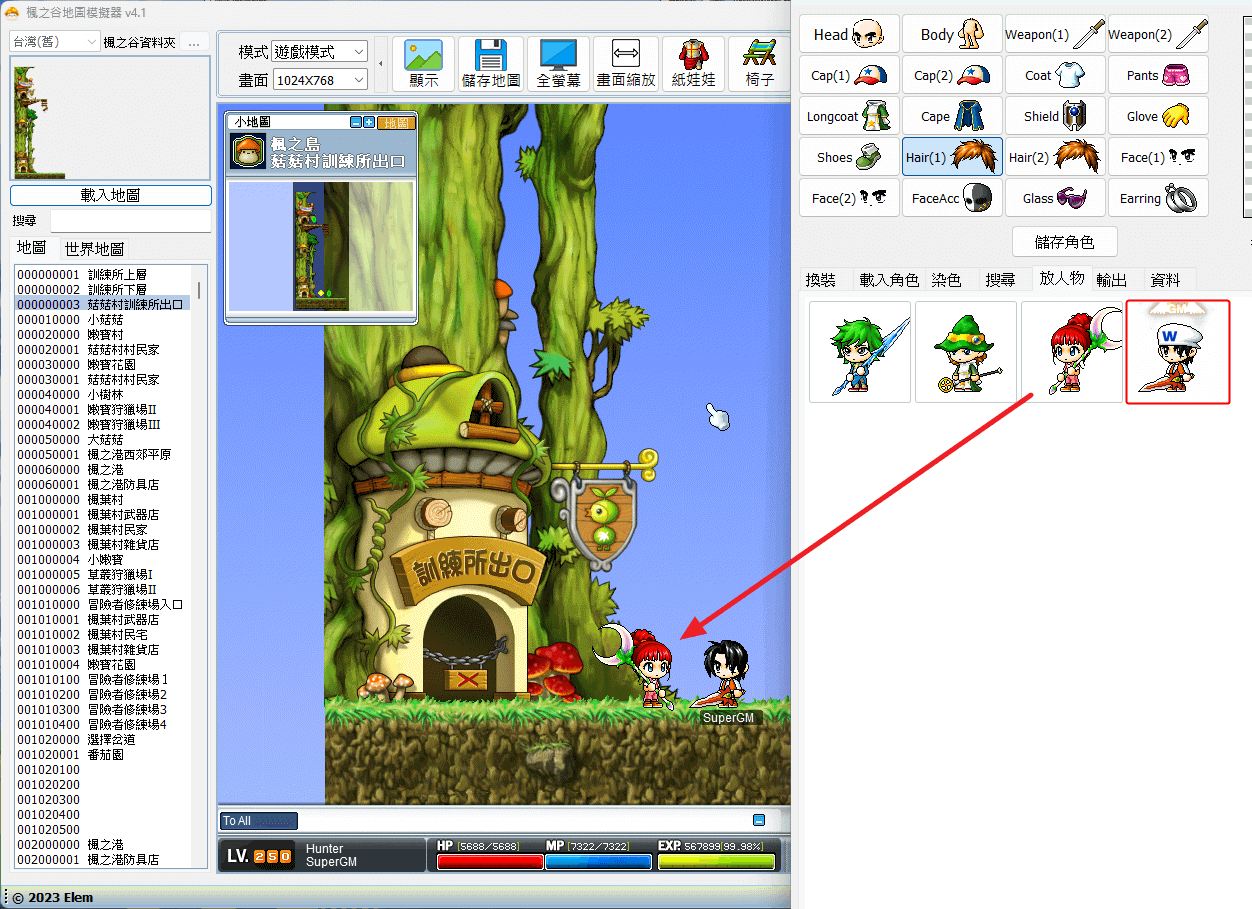Open the 全螢幕 fullscreen monitor icon
Viewport: 1252px width, 909px height.
point(559,64)
